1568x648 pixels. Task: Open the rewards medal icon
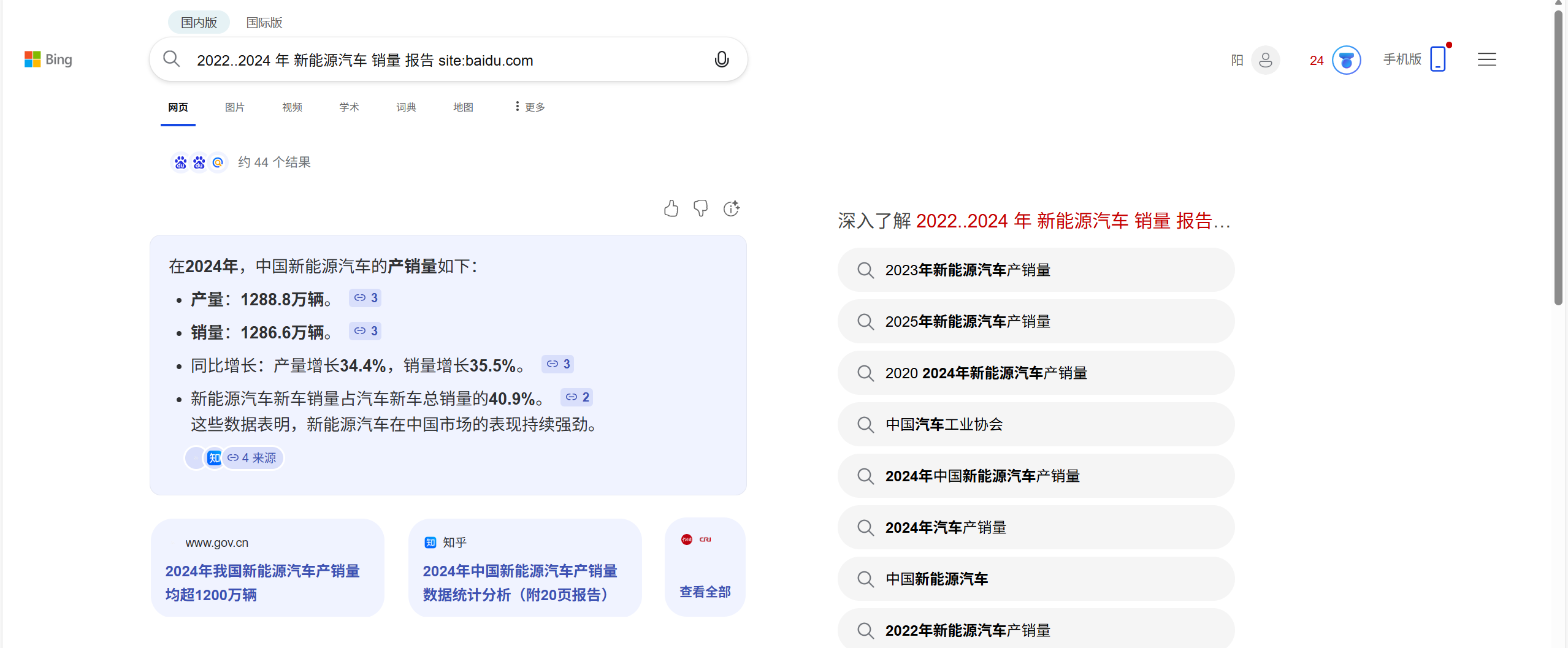(1346, 60)
